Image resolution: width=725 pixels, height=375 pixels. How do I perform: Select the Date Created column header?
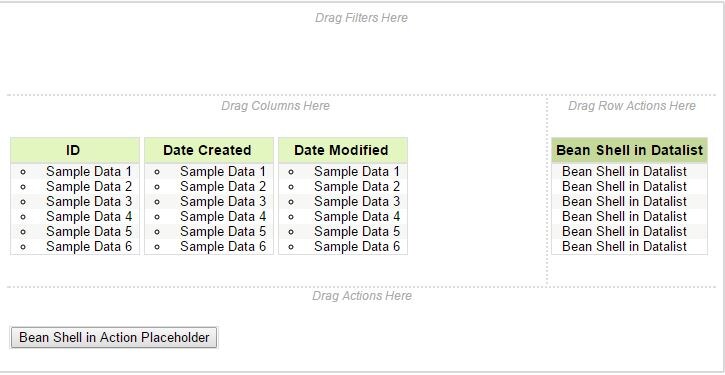tap(209, 150)
